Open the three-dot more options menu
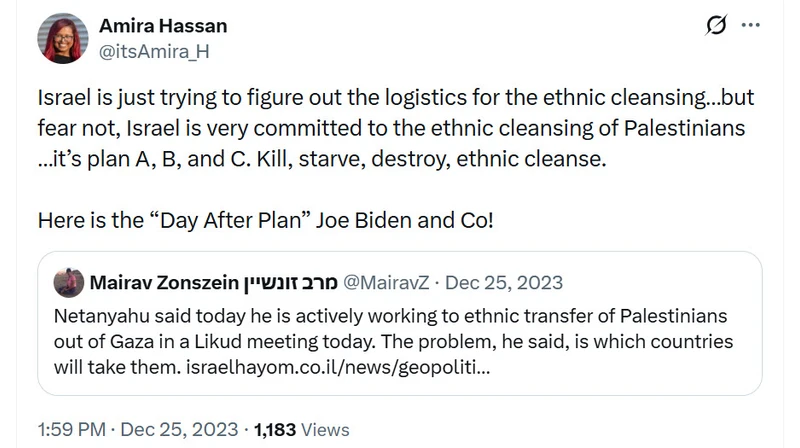 (x=751, y=24)
